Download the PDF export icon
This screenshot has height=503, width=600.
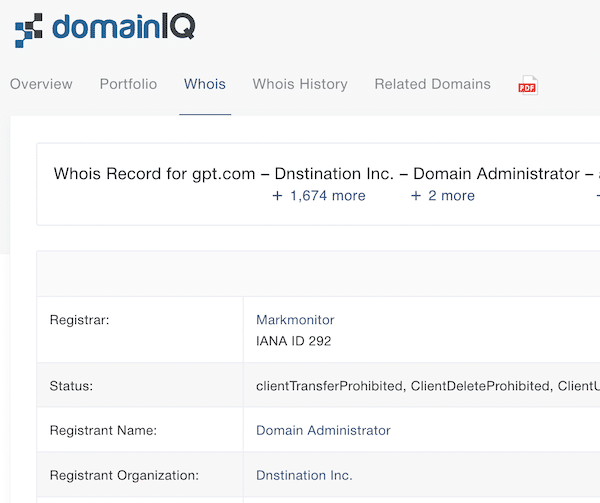527,85
